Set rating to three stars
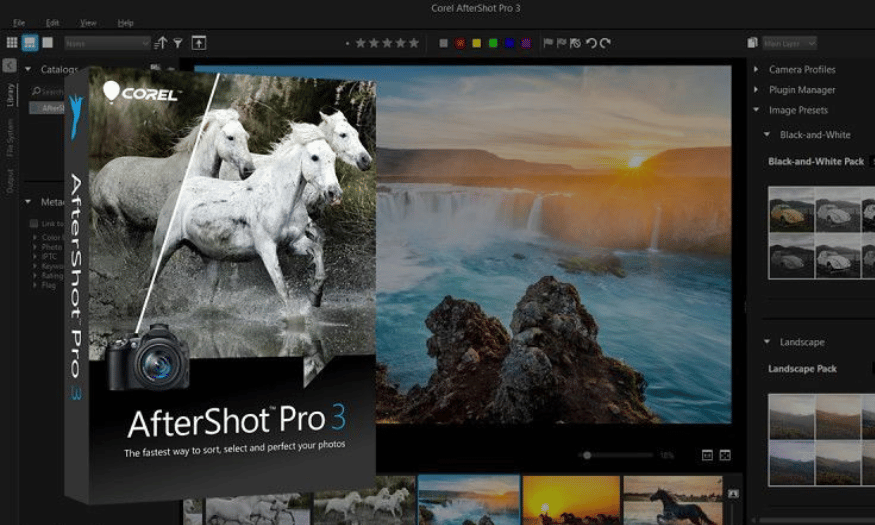Image resolution: width=875 pixels, height=525 pixels. pos(387,43)
